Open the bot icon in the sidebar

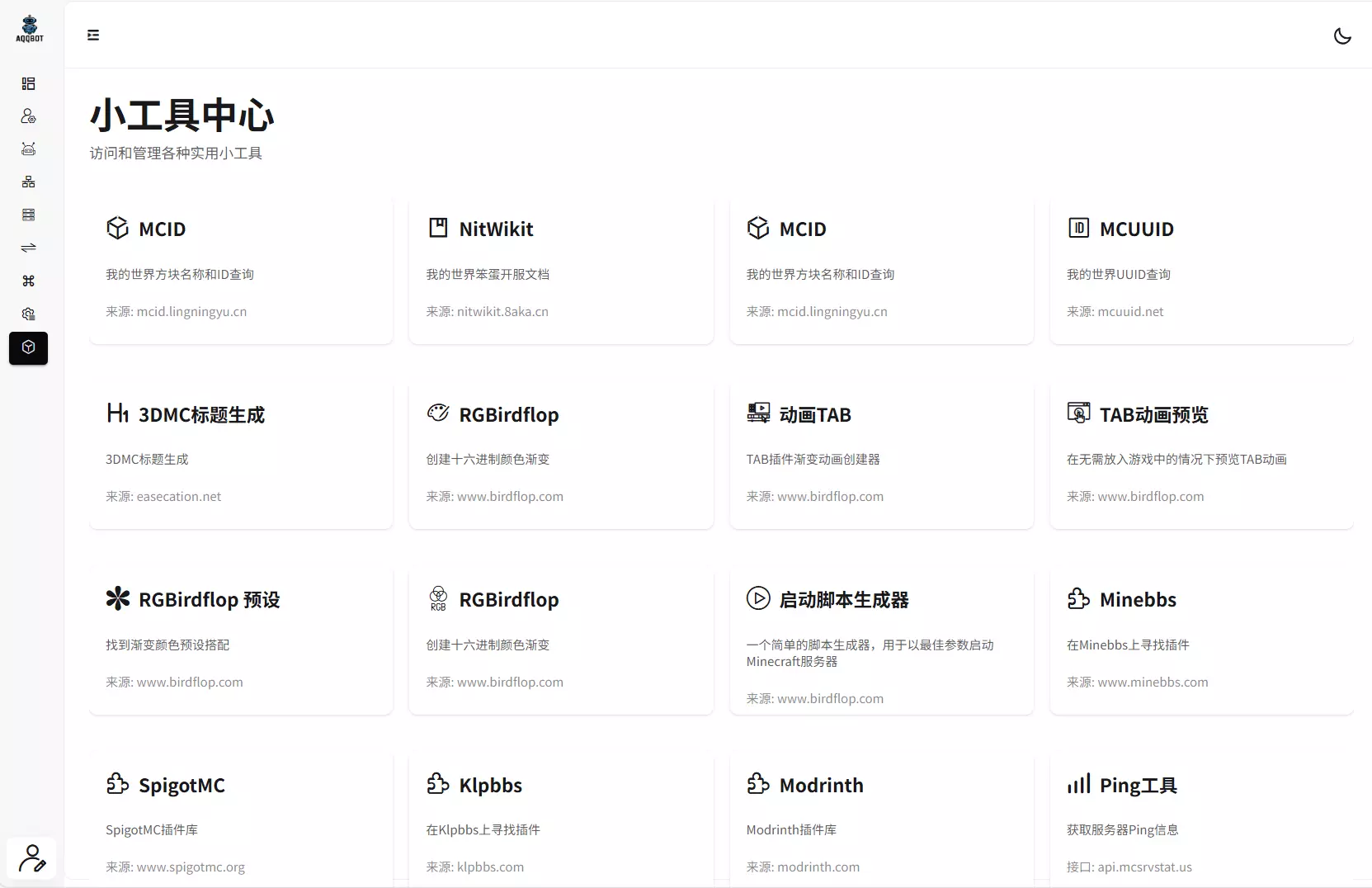pyautogui.click(x=28, y=149)
